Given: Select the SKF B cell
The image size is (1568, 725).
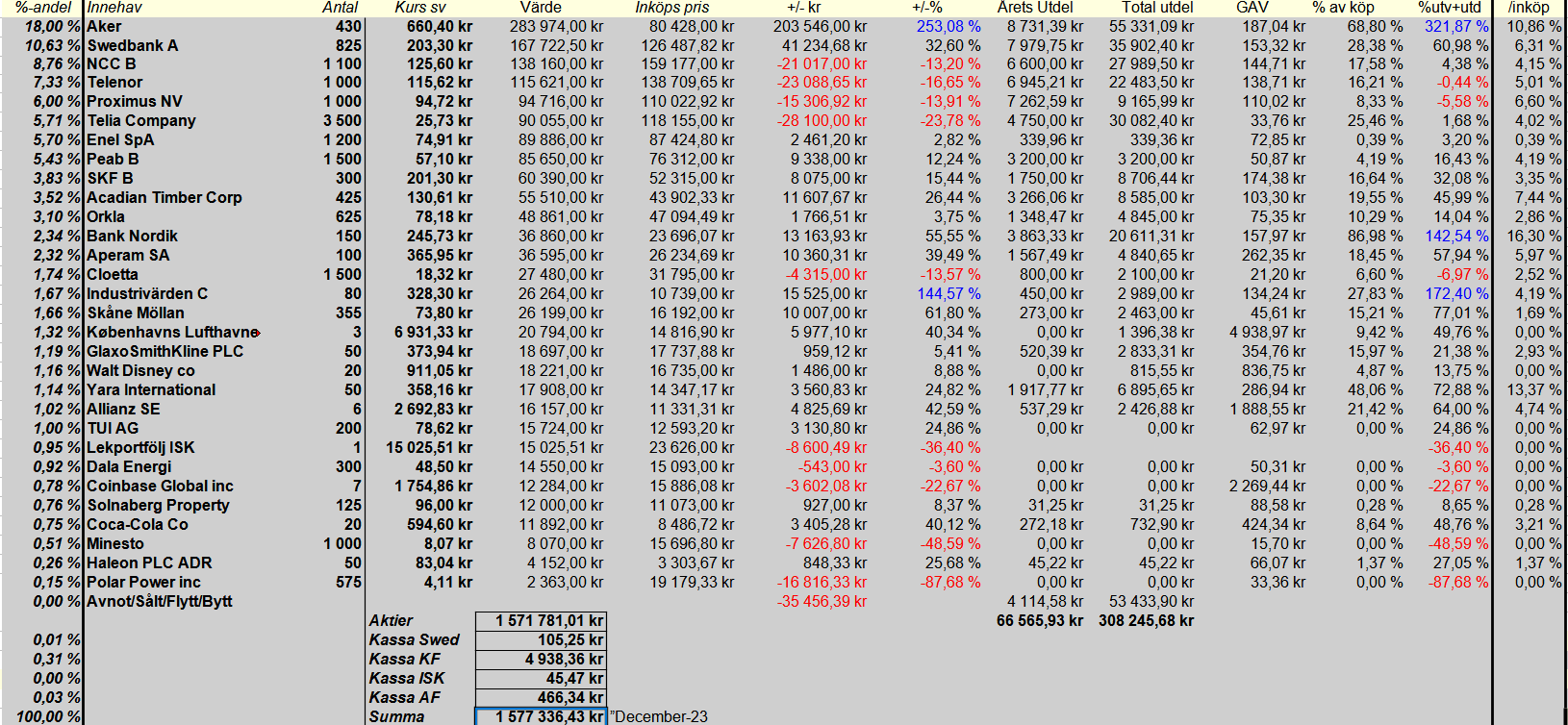Looking at the screenshot, I should 110,179.
